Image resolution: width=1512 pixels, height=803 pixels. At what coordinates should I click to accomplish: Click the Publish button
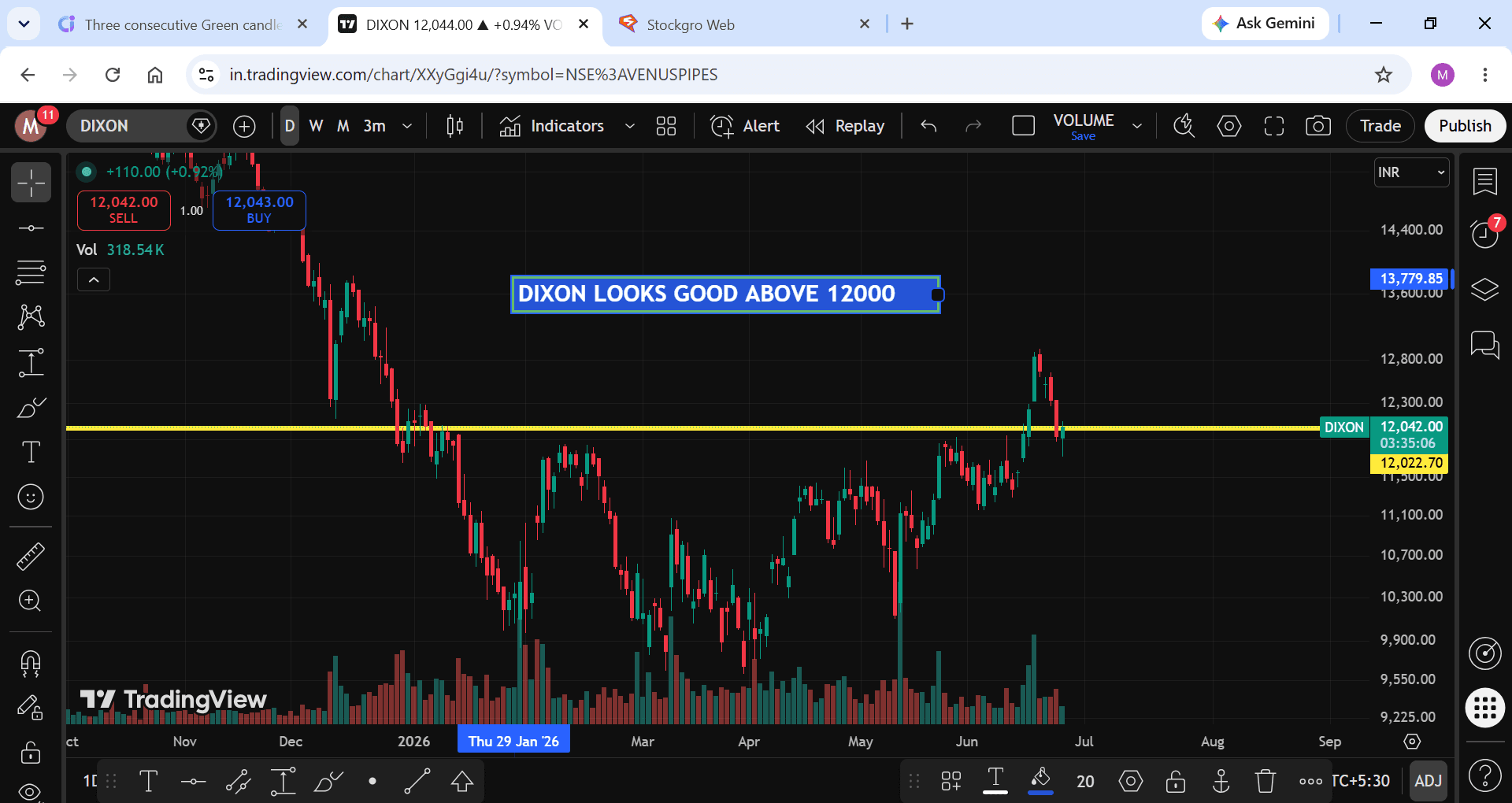tap(1465, 126)
